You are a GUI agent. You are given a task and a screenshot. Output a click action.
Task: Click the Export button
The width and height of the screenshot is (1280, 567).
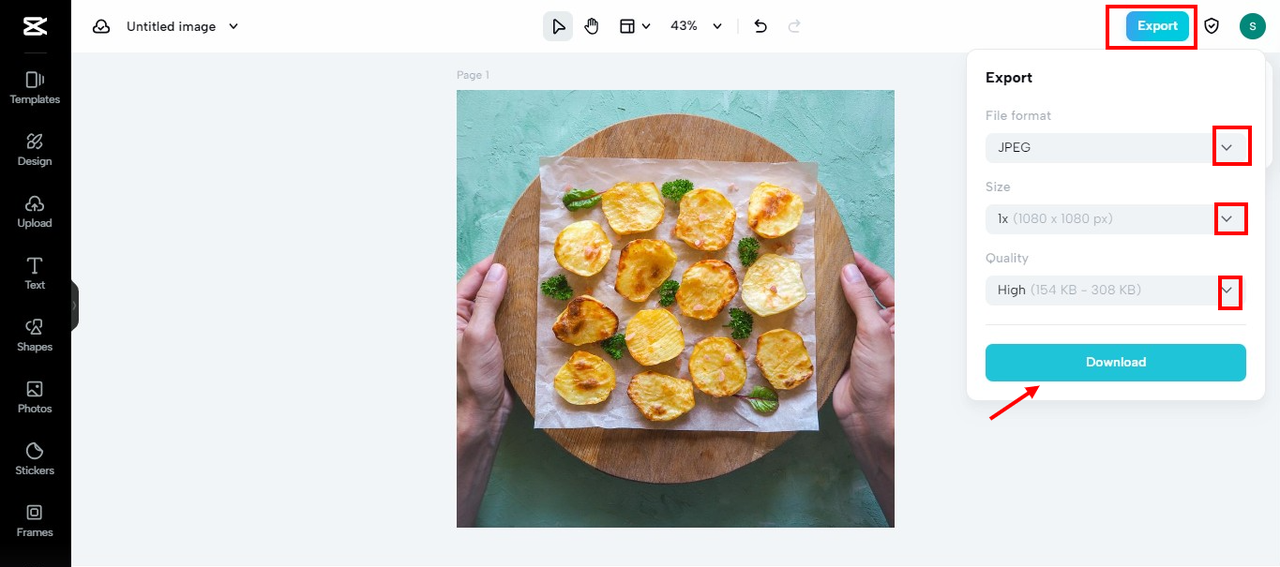coord(1157,27)
